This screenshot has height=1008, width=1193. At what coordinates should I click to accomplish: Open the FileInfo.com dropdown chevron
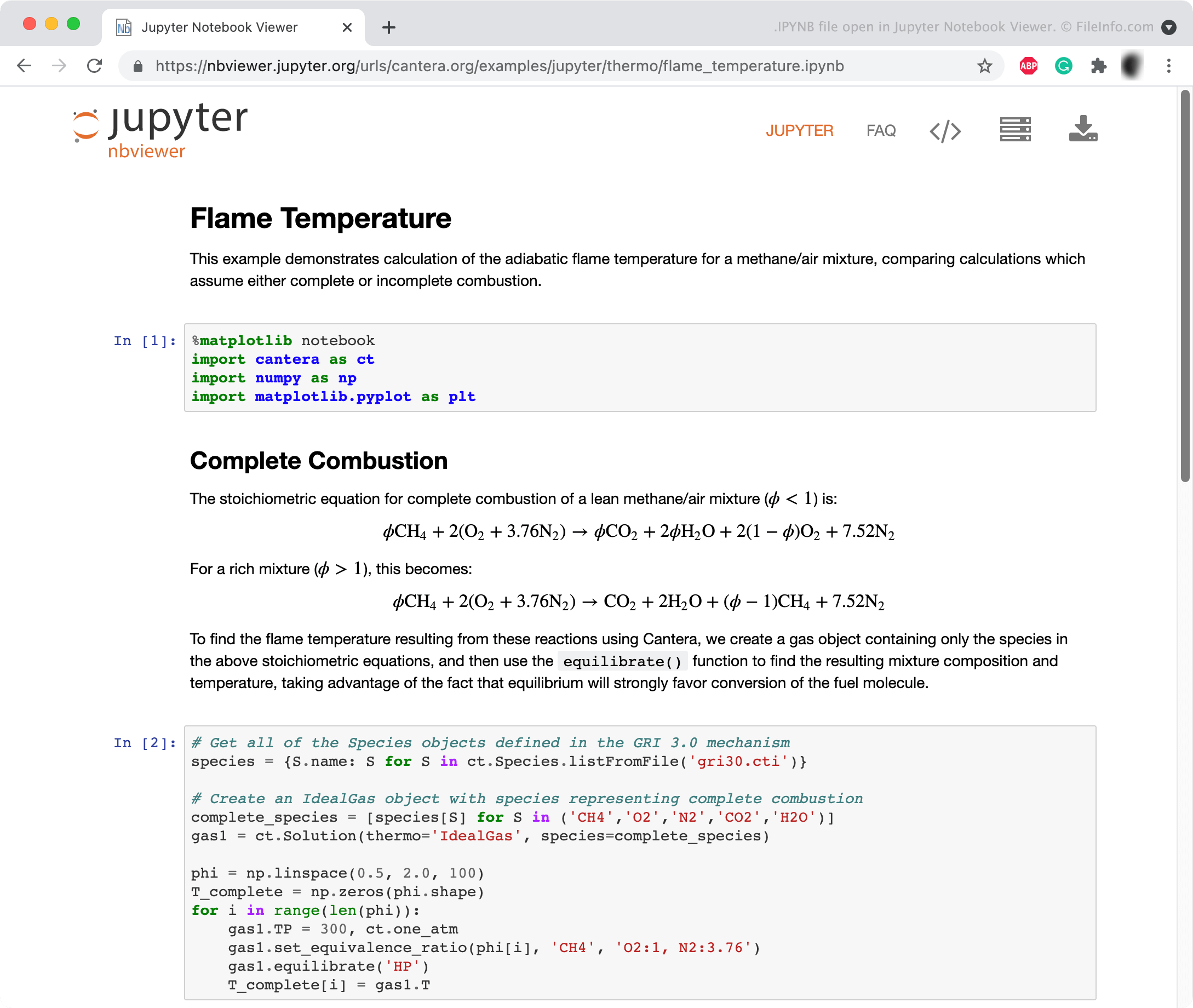[1169, 27]
